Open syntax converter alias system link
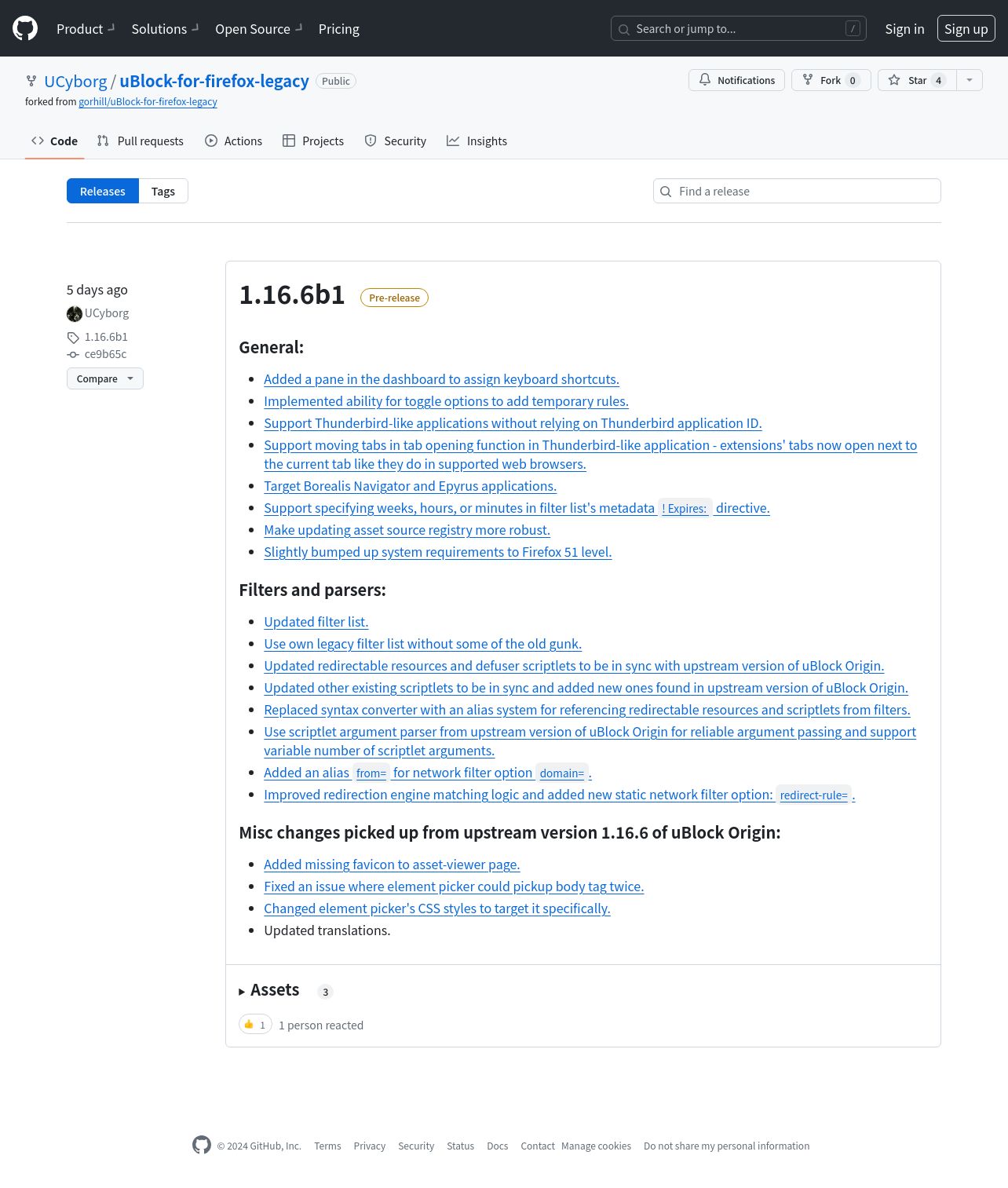1008x1188 pixels. click(587, 710)
